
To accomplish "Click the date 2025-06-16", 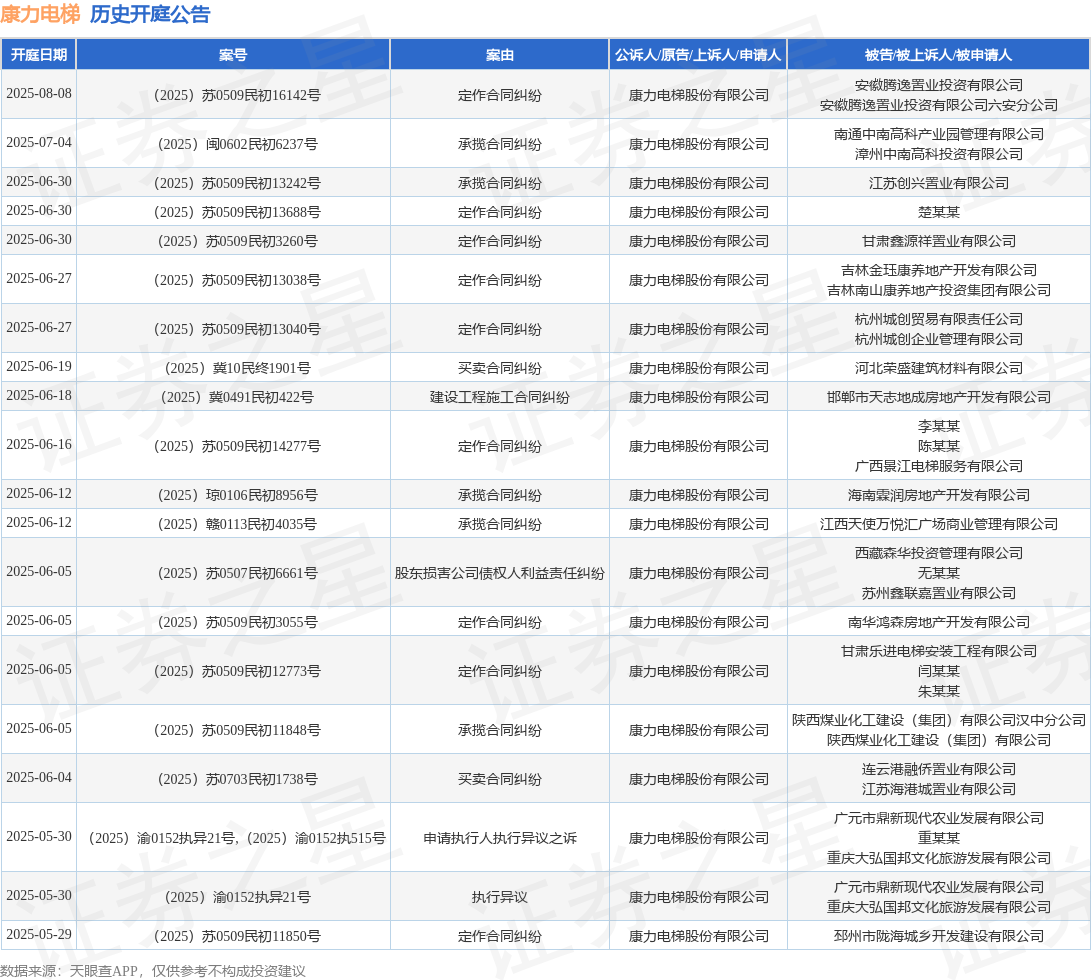I will [39, 444].
